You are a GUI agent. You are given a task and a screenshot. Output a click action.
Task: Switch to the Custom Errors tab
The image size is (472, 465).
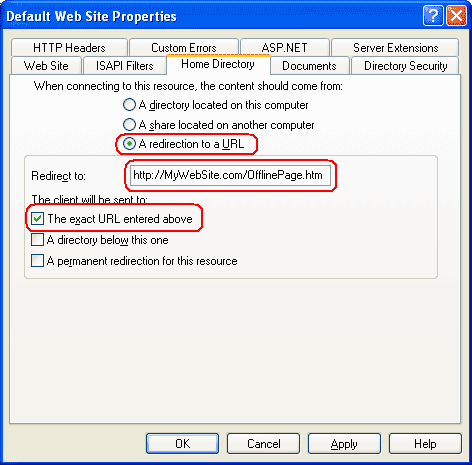(184, 48)
